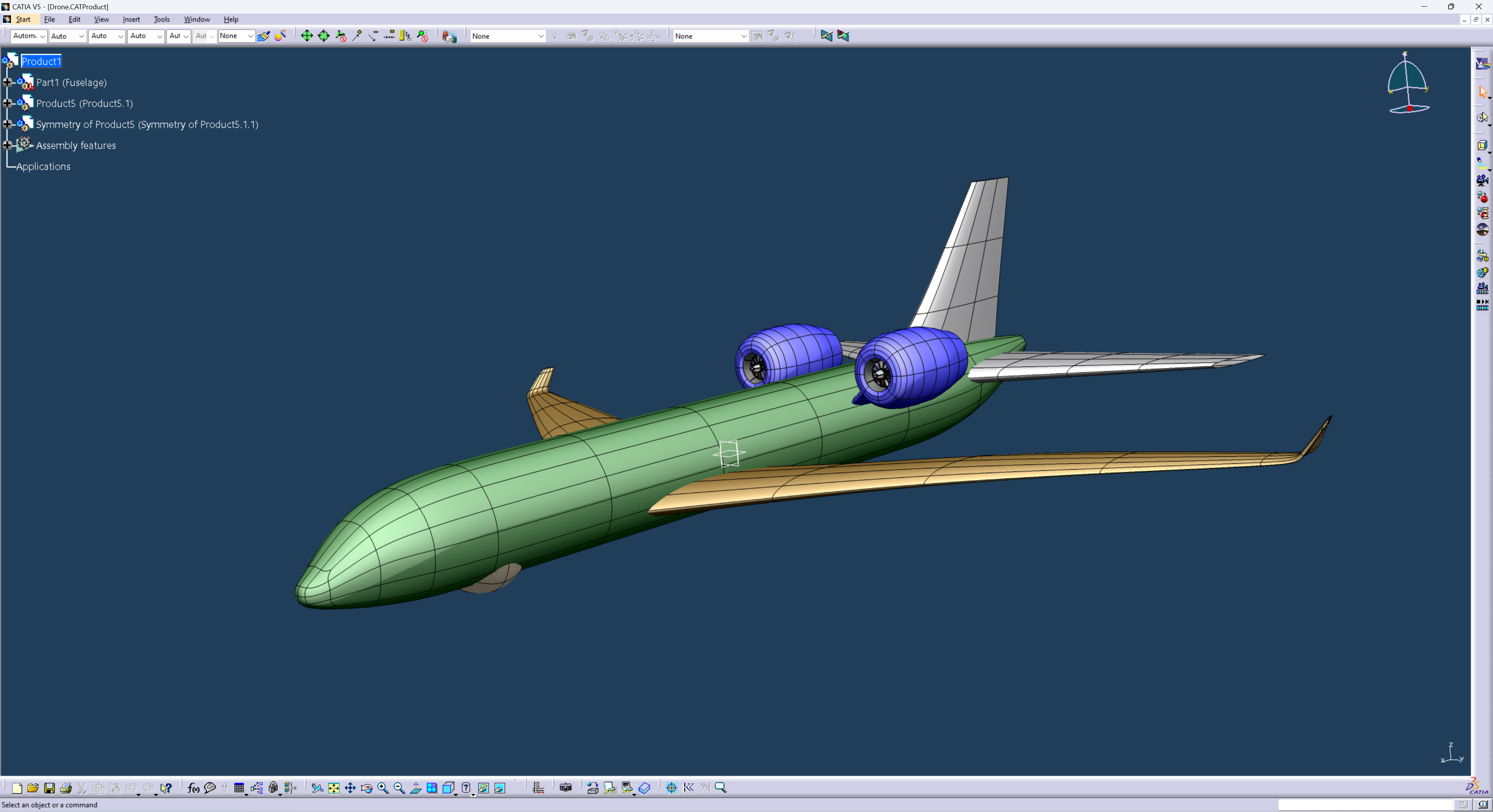Click the Capture camera icon

click(566, 788)
